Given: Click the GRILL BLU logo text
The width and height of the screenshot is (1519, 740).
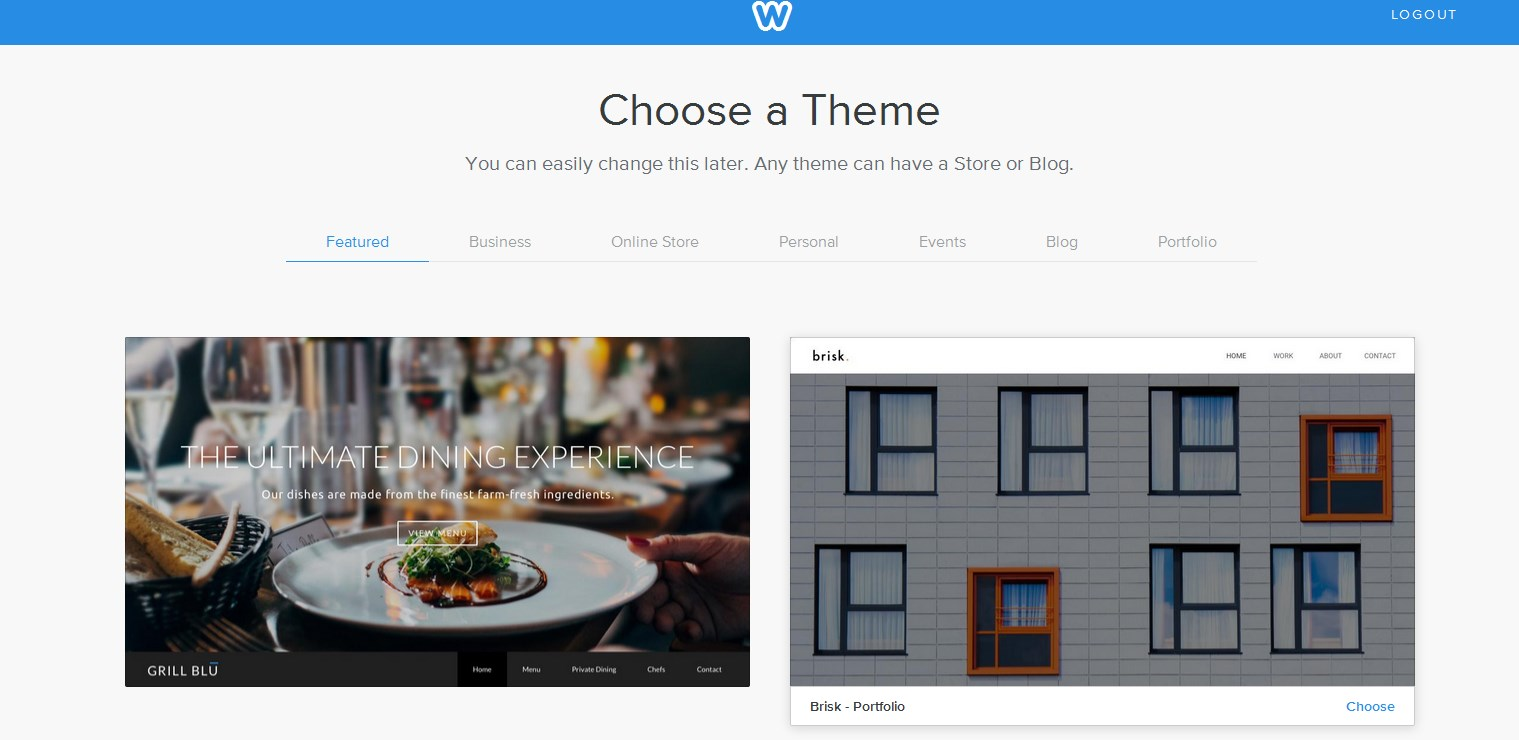Looking at the screenshot, I should click(x=182, y=670).
